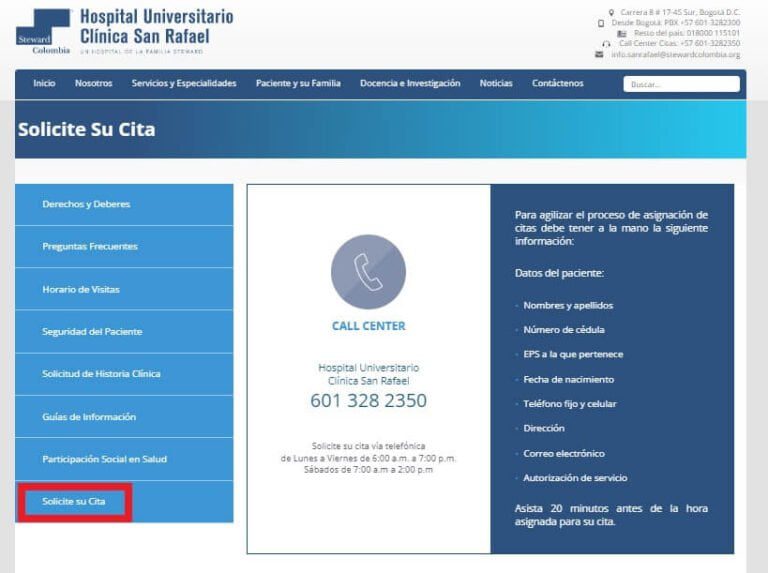Open the Paciente y su Familia menu

[x=298, y=83]
